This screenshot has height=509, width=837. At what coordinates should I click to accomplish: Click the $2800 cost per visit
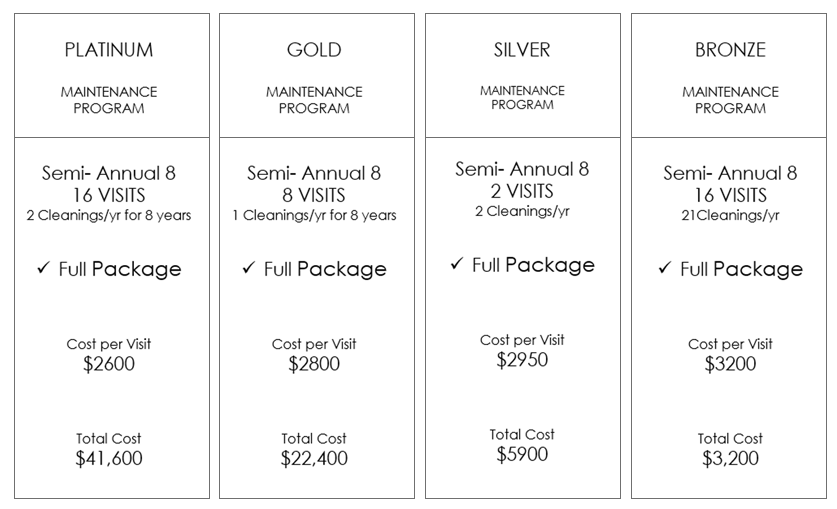click(x=314, y=364)
